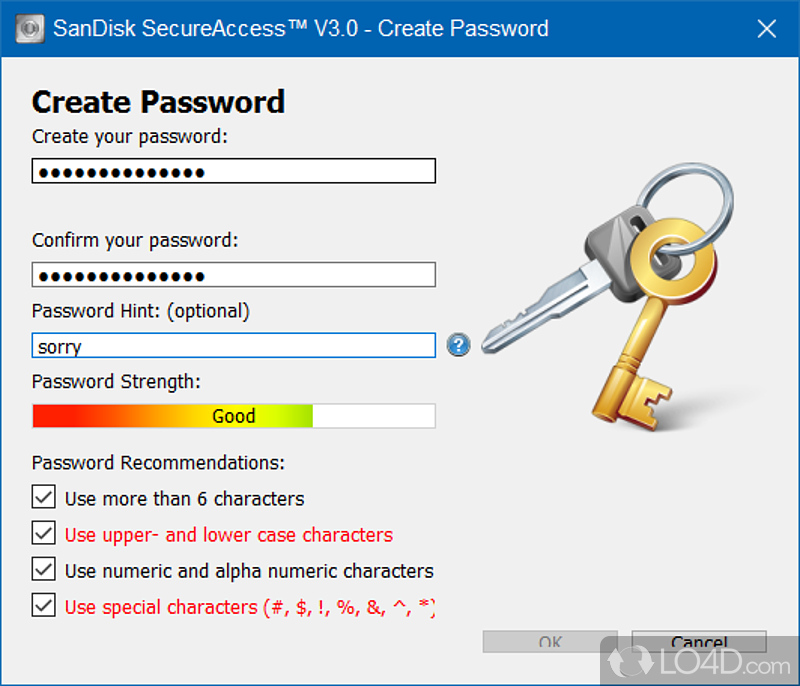Toggle the 'Use special characters' checkbox
This screenshot has height=686, width=800.
44,606
